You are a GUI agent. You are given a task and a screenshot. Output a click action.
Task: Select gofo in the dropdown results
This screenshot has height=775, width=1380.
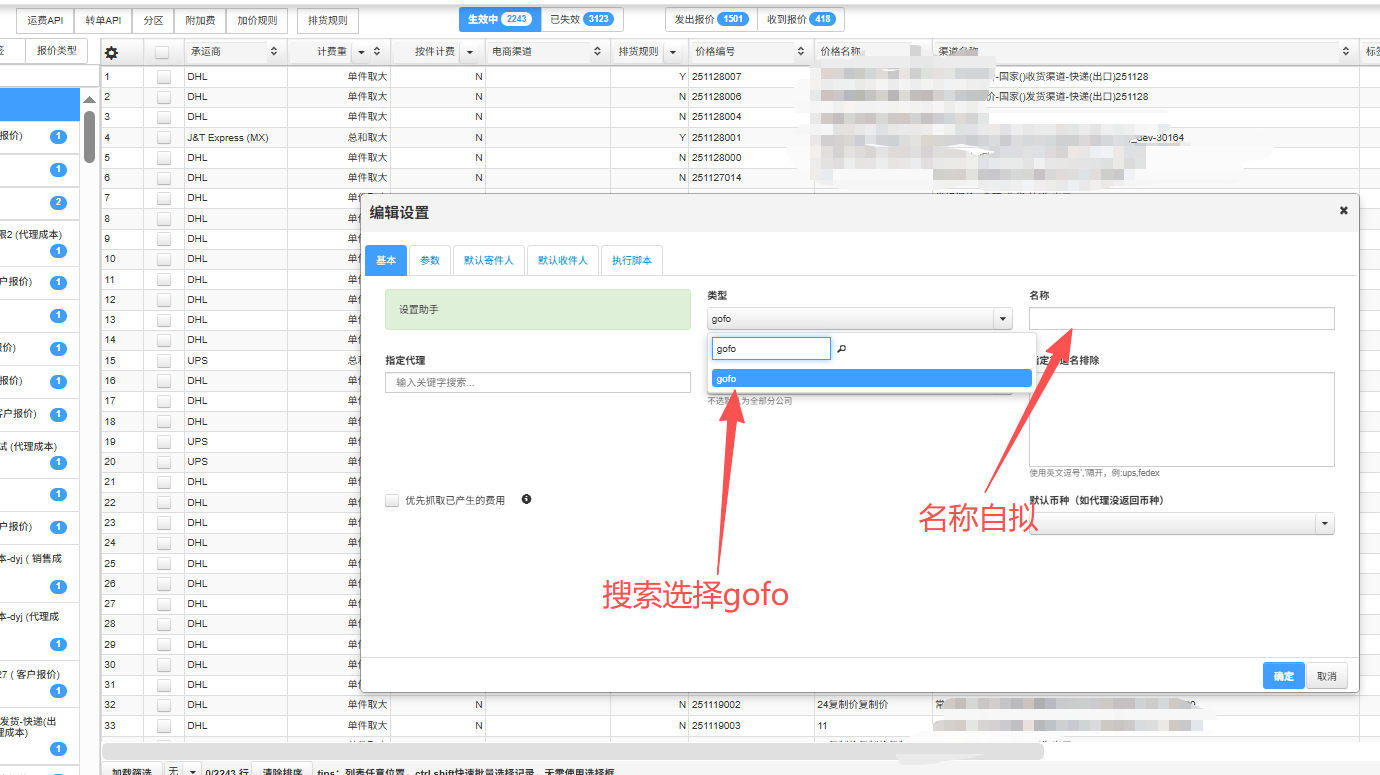(x=871, y=379)
